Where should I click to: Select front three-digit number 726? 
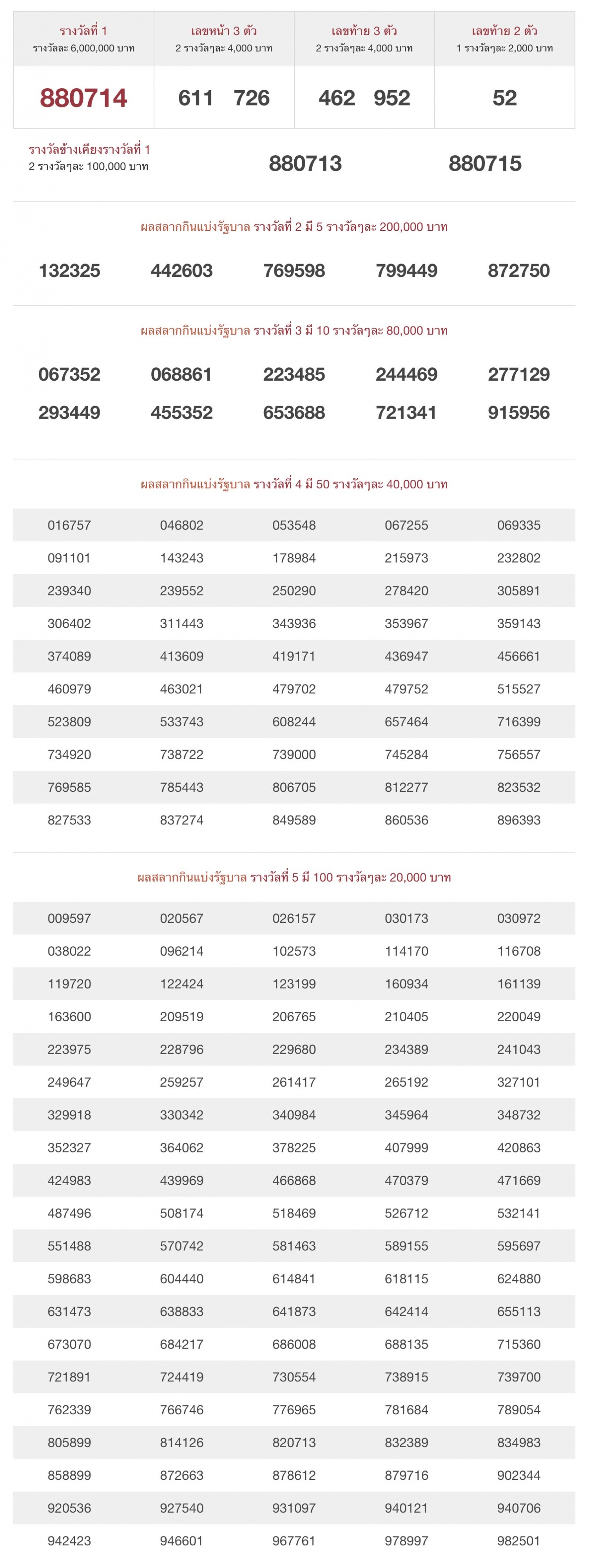(x=251, y=98)
